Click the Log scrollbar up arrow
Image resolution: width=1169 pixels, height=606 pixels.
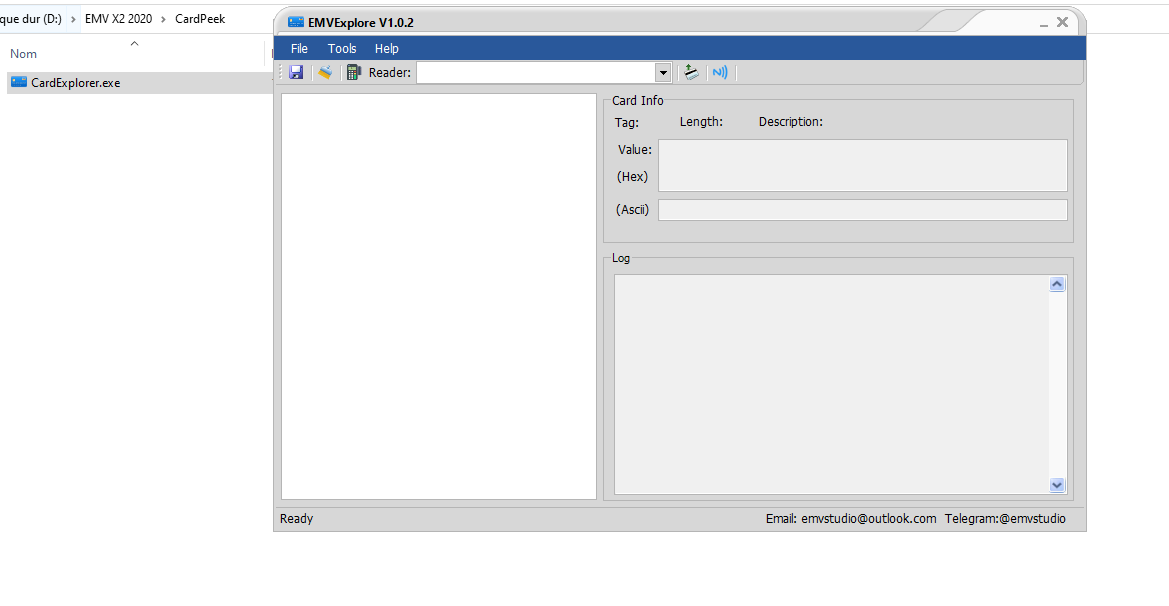(1057, 284)
